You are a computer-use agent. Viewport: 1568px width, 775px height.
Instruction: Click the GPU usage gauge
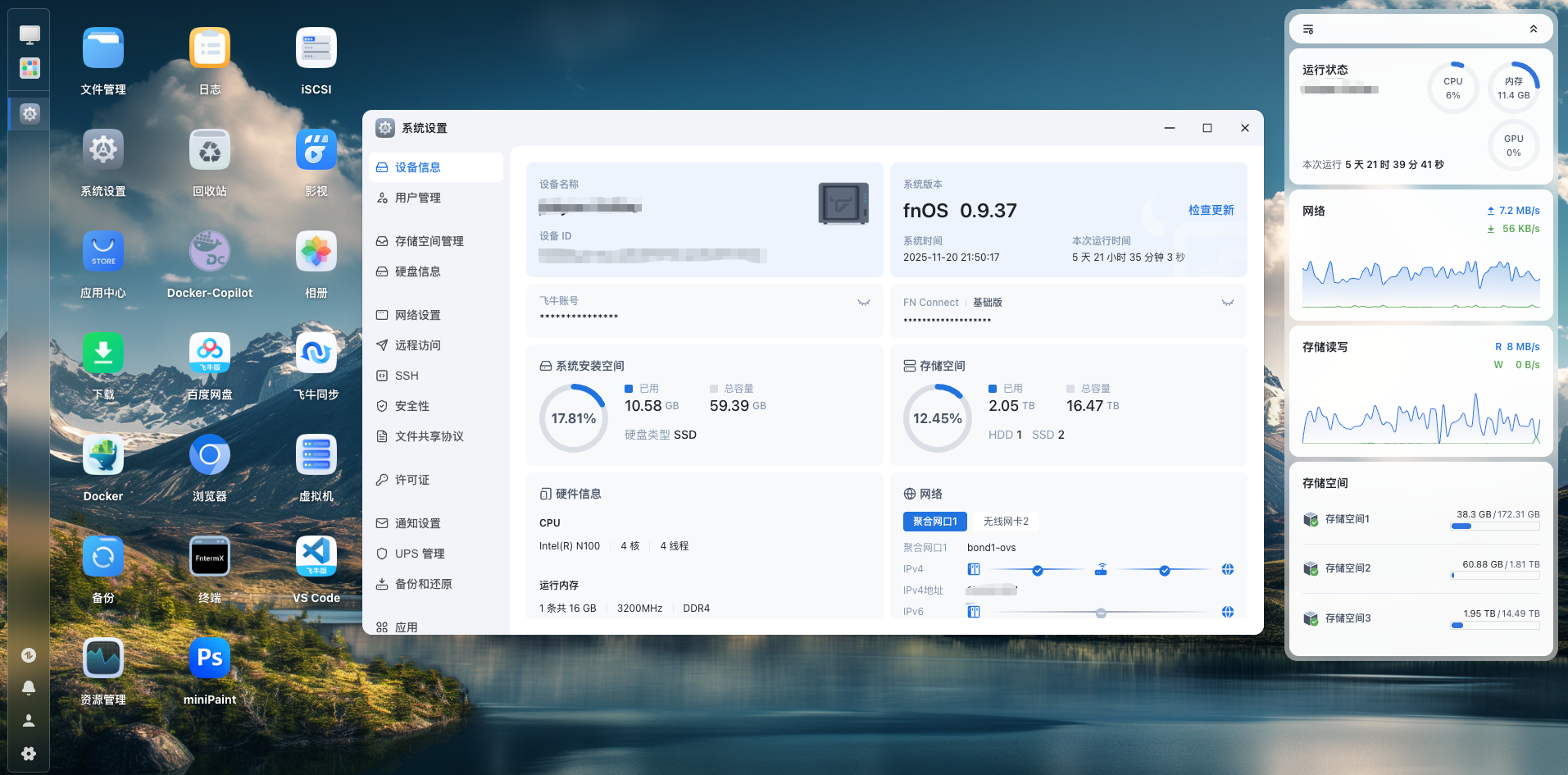1514,145
